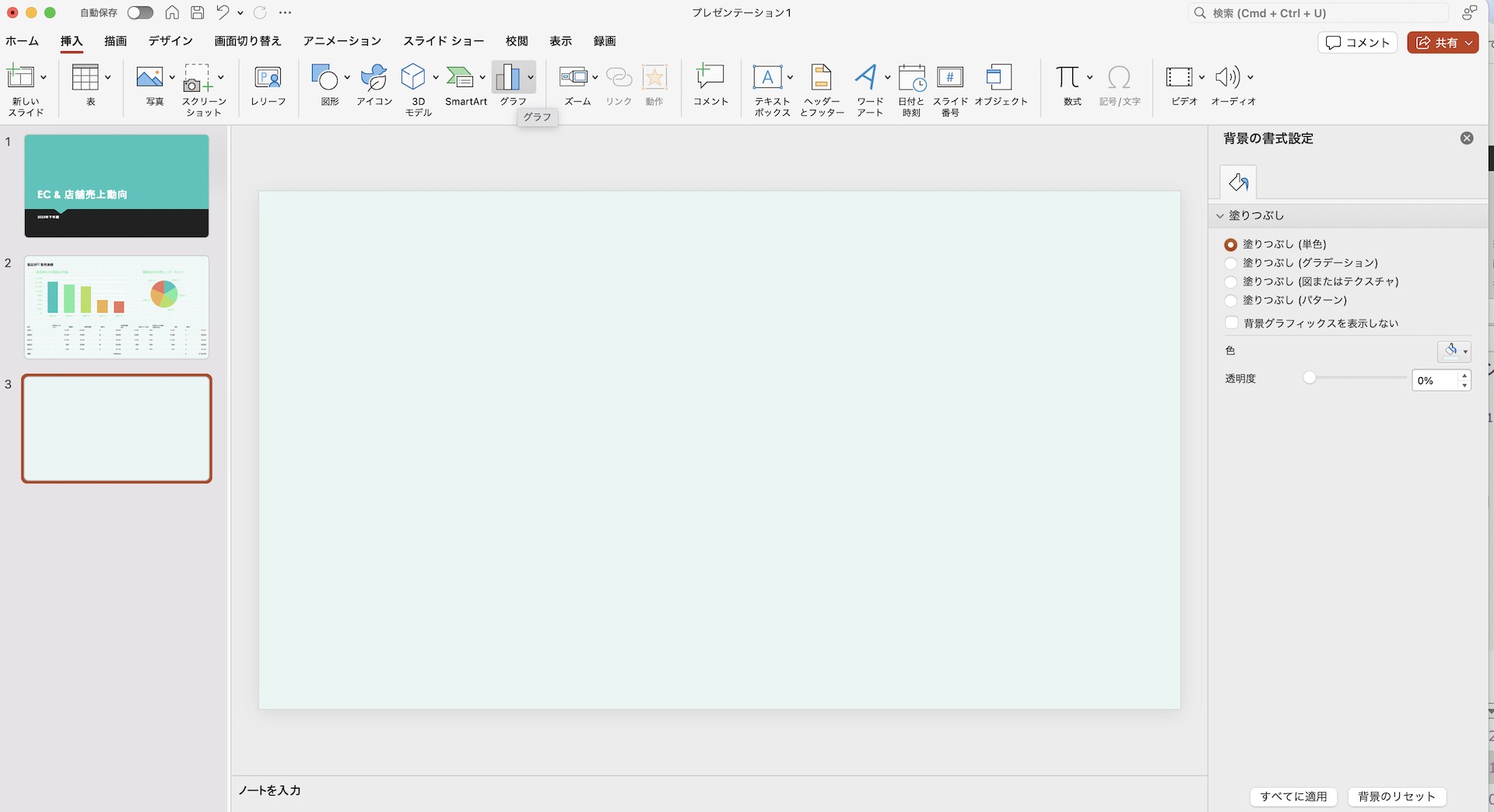Insert a SmartArt graphic
The image size is (1494, 812).
[x=460, y=77]
